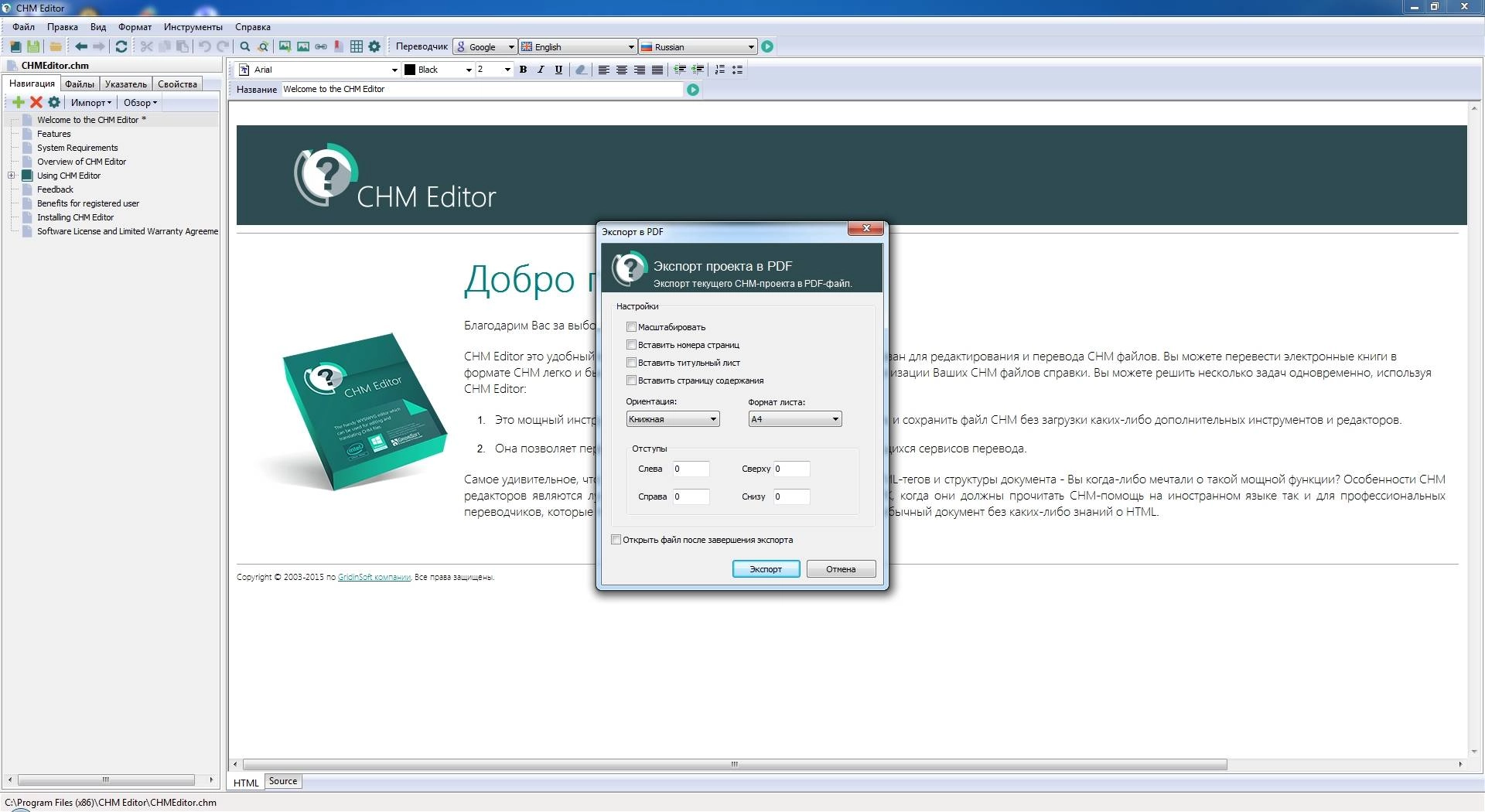Image resolution: width=1485 pixels, height=812 pixels.
Task: Click the Insert table grid icon
Action: click(357, 46)
